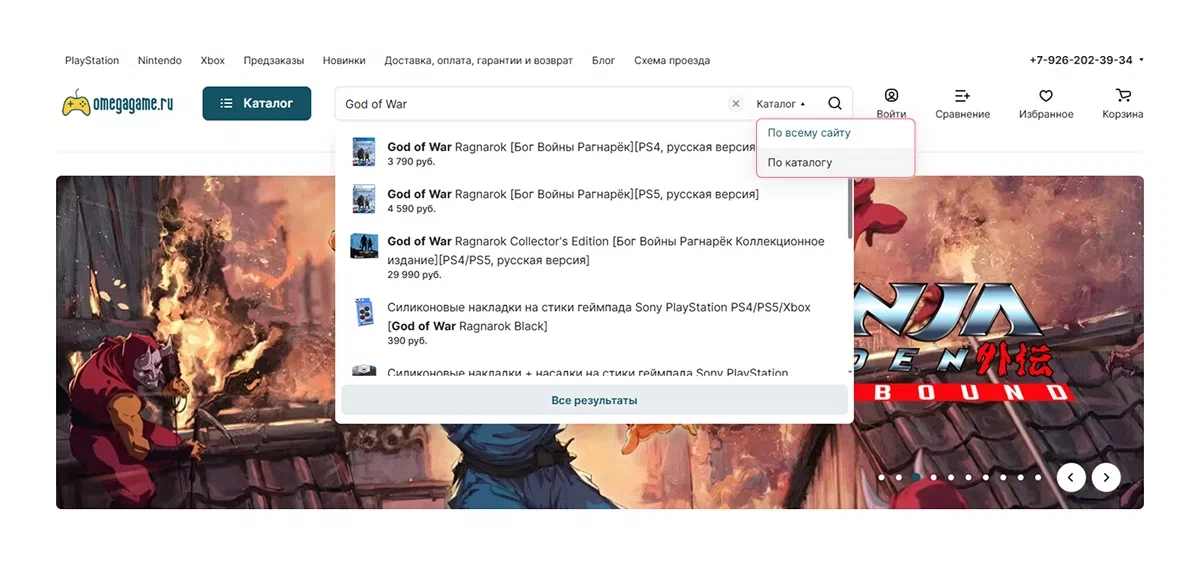Screen dimensions: 1200x566
Task: Open the Избранное heart icon
Action: tap(1046, 96)
